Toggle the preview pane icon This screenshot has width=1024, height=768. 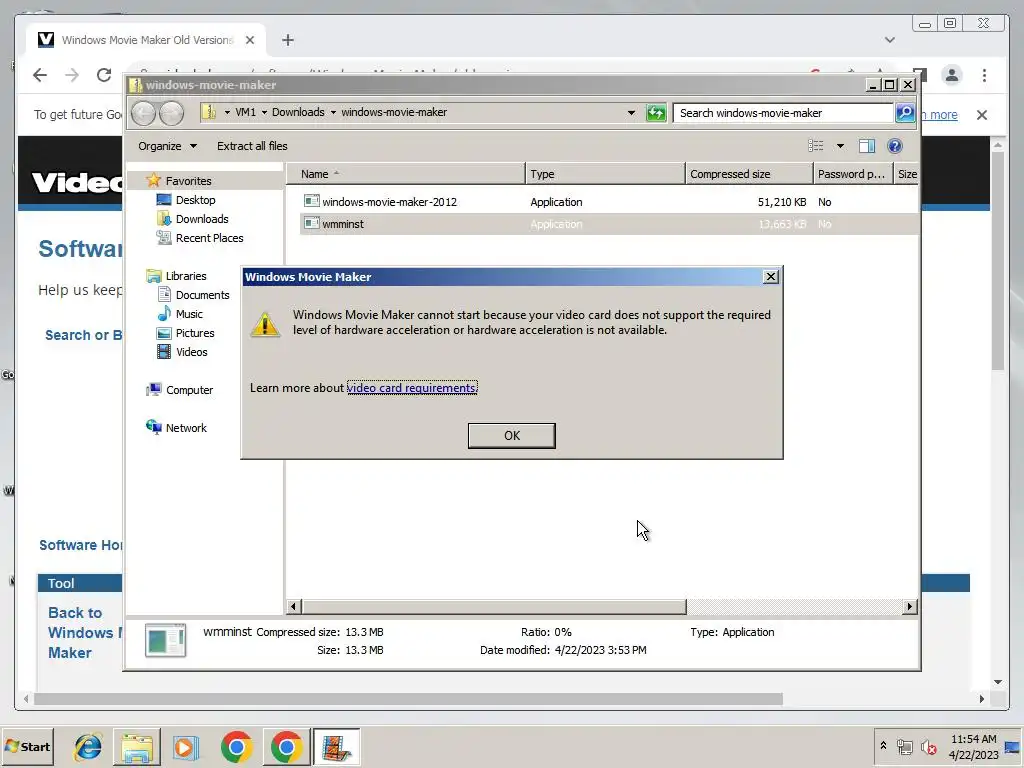pos(867,146)
